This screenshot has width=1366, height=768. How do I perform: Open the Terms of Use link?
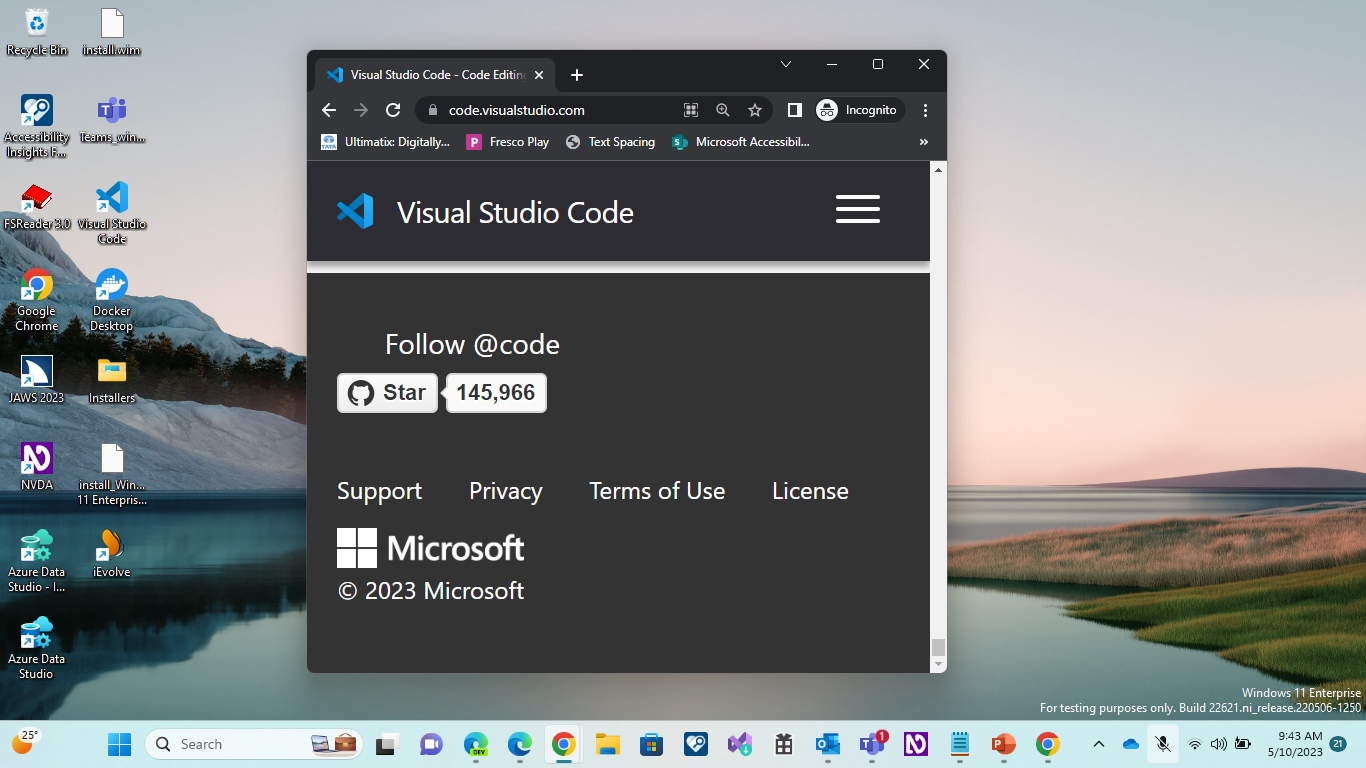(657, 491)
